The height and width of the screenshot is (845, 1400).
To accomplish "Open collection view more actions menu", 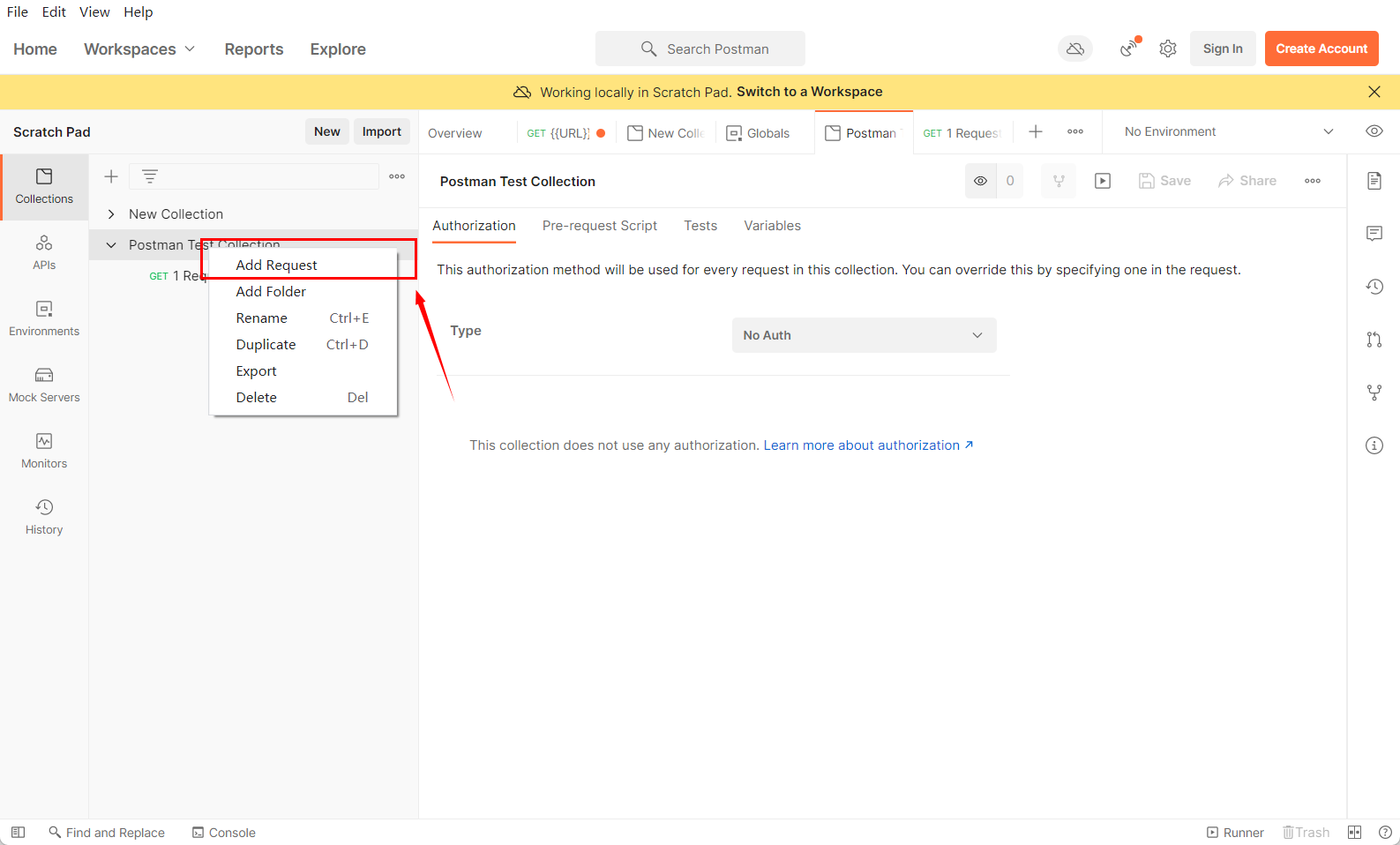I will (x=1313, y=181).
